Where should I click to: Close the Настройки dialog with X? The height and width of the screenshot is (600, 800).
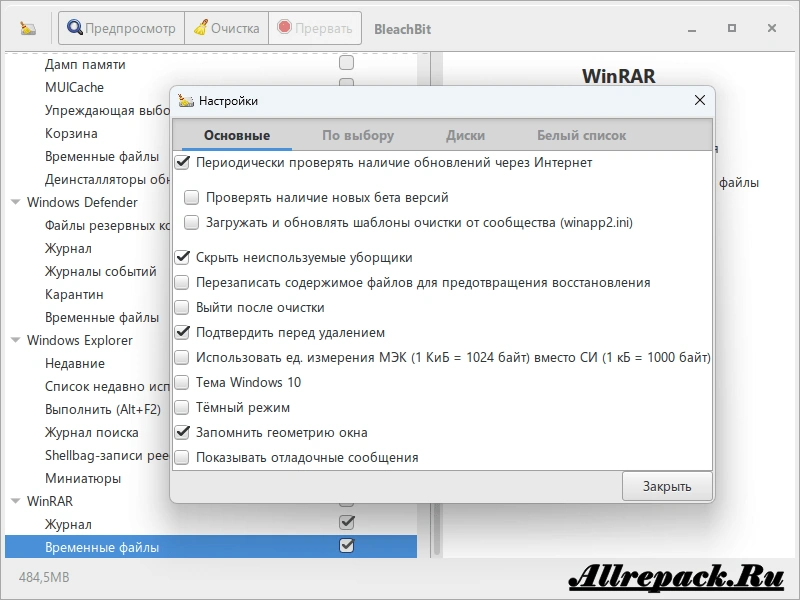pos(700,100)
